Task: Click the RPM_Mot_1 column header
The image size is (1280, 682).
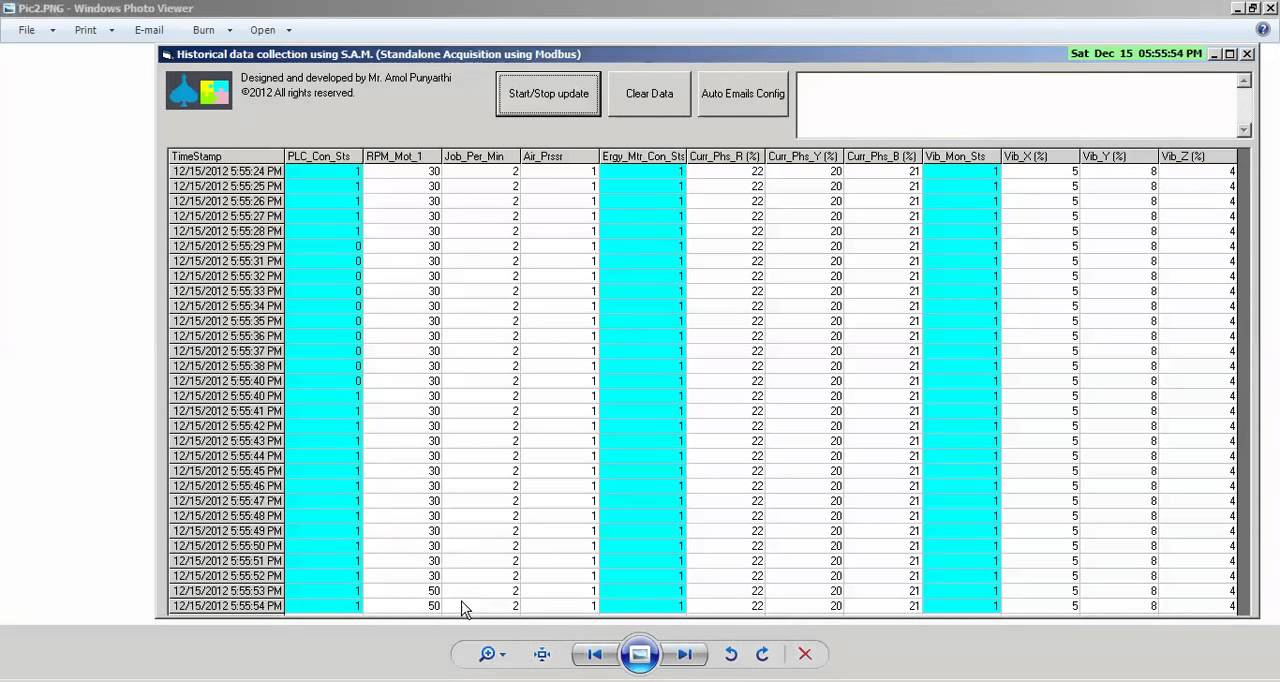Action: (x=402, y=156)
